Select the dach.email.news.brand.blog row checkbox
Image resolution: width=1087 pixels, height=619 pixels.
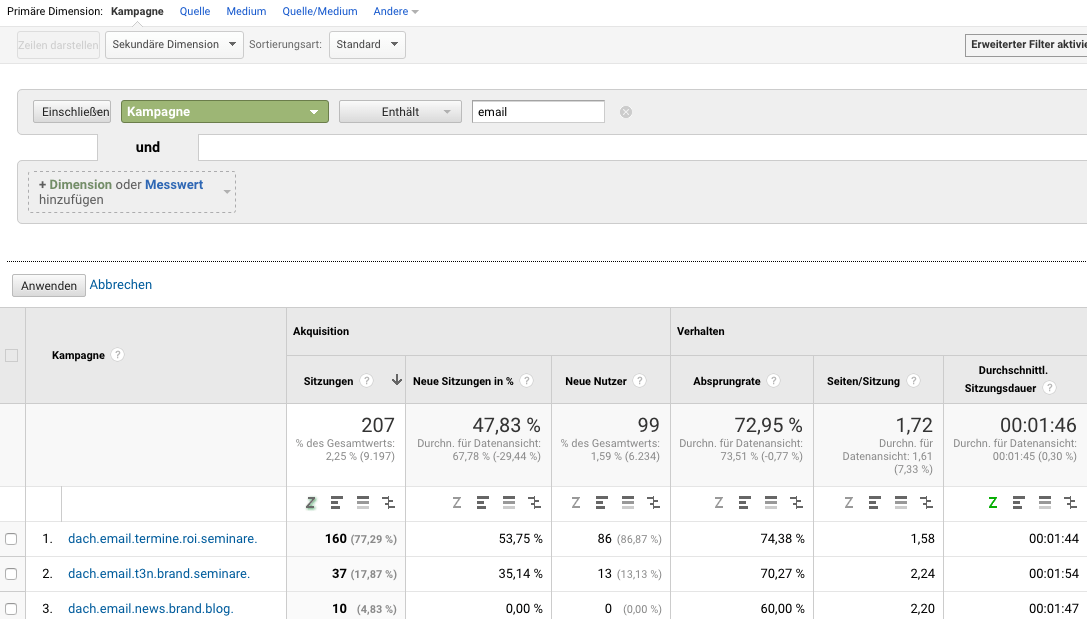[12, 609]
